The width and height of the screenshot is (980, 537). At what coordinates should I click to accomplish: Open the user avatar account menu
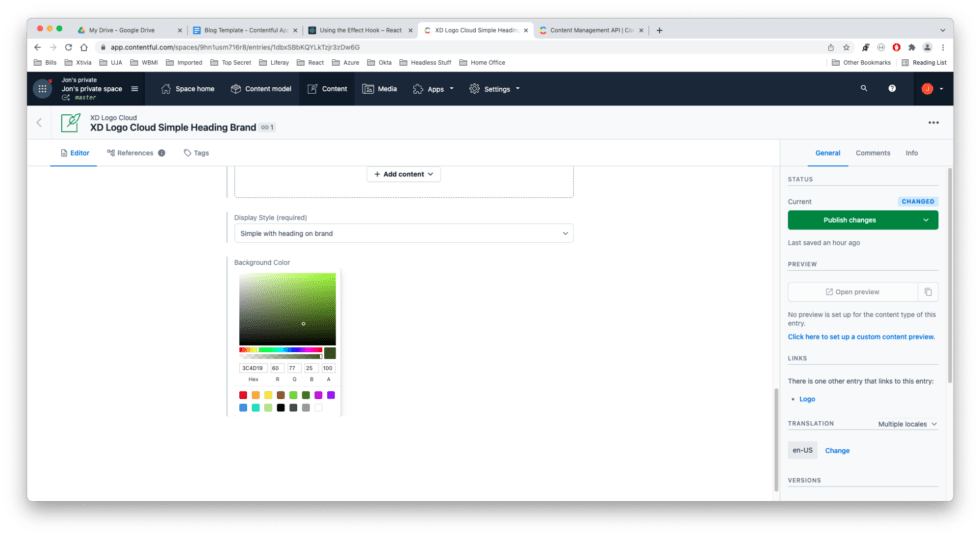point(932,89)
